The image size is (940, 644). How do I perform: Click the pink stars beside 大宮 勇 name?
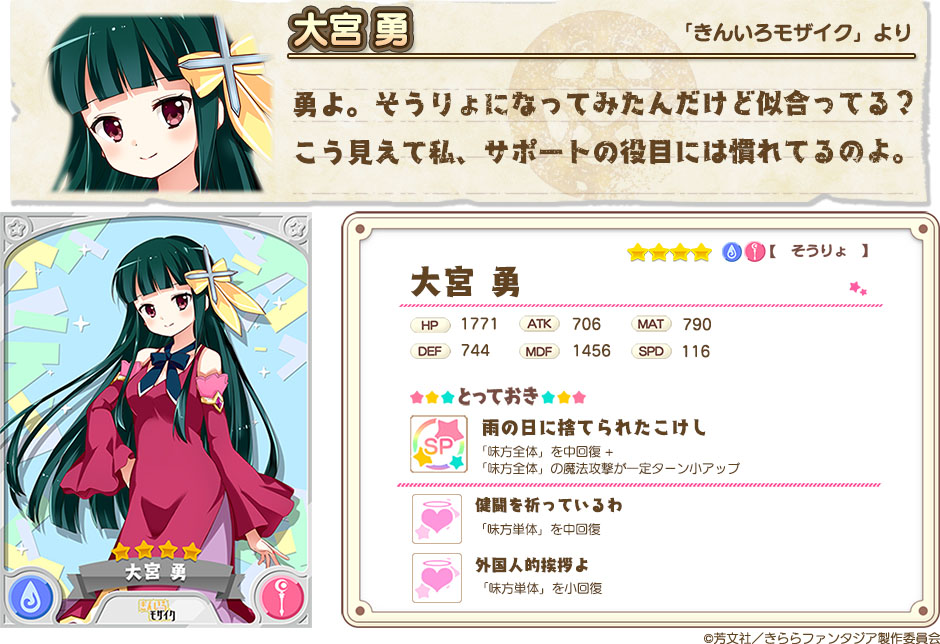tap(858, 288)
